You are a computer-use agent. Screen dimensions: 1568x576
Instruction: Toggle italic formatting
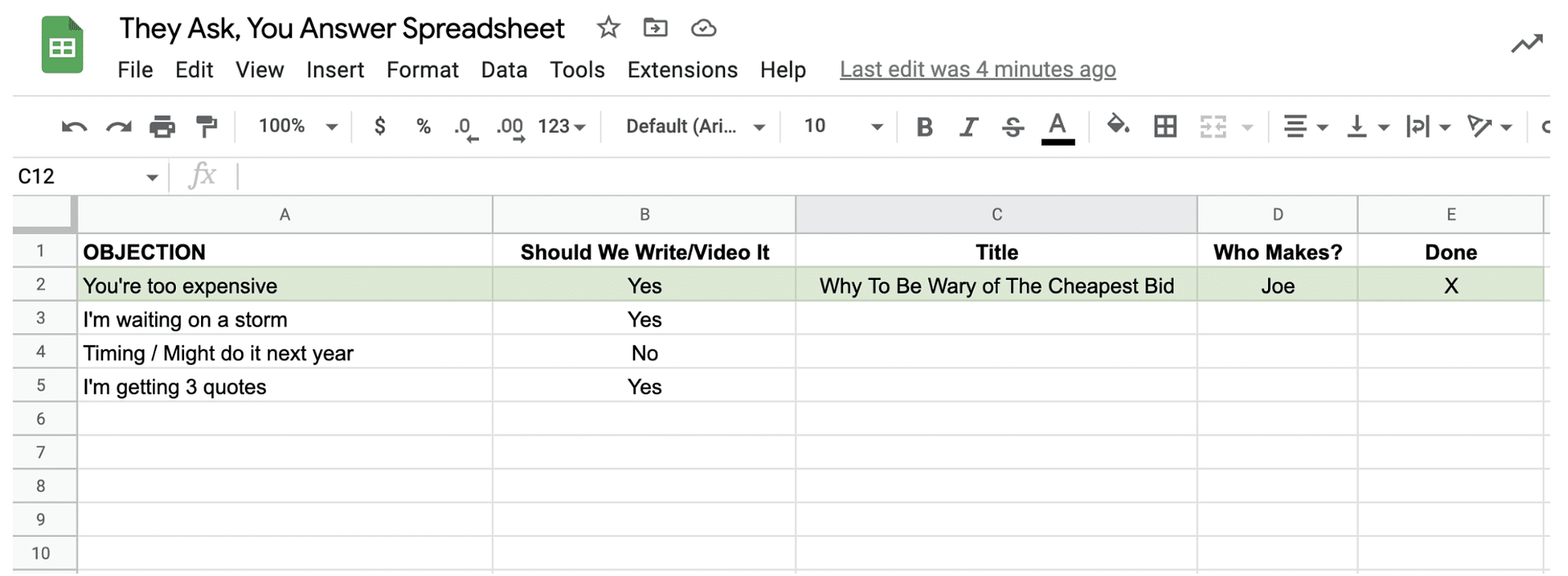968,126
